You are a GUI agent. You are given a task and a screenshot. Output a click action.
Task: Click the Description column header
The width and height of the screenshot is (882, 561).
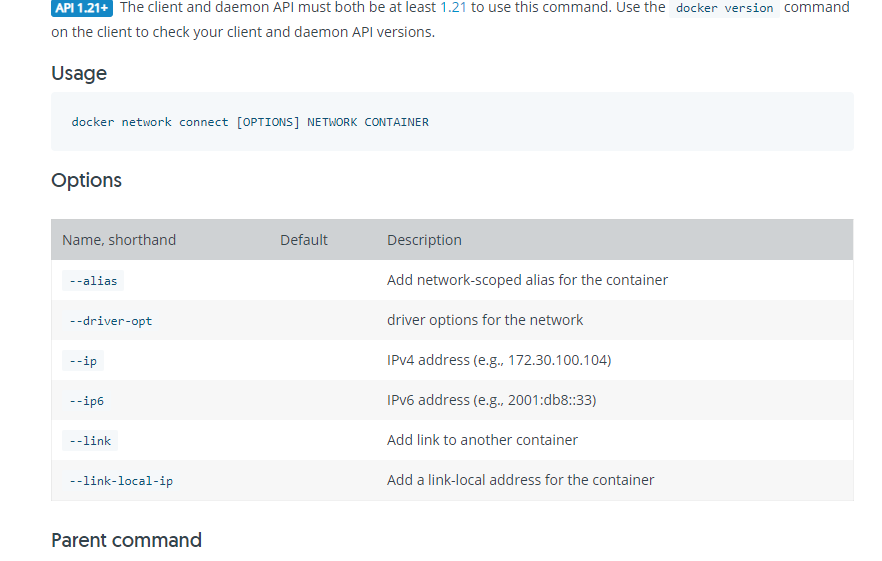pyautogui.click(x=424, y=240)
